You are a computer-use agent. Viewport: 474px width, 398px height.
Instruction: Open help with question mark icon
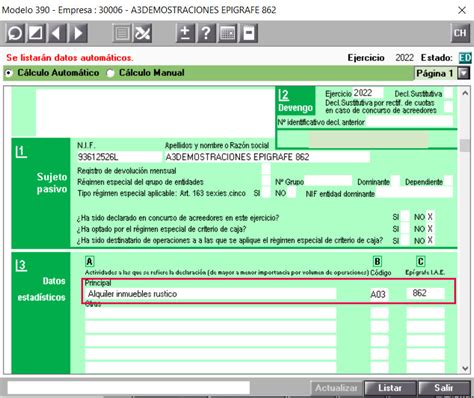point(206,33)
